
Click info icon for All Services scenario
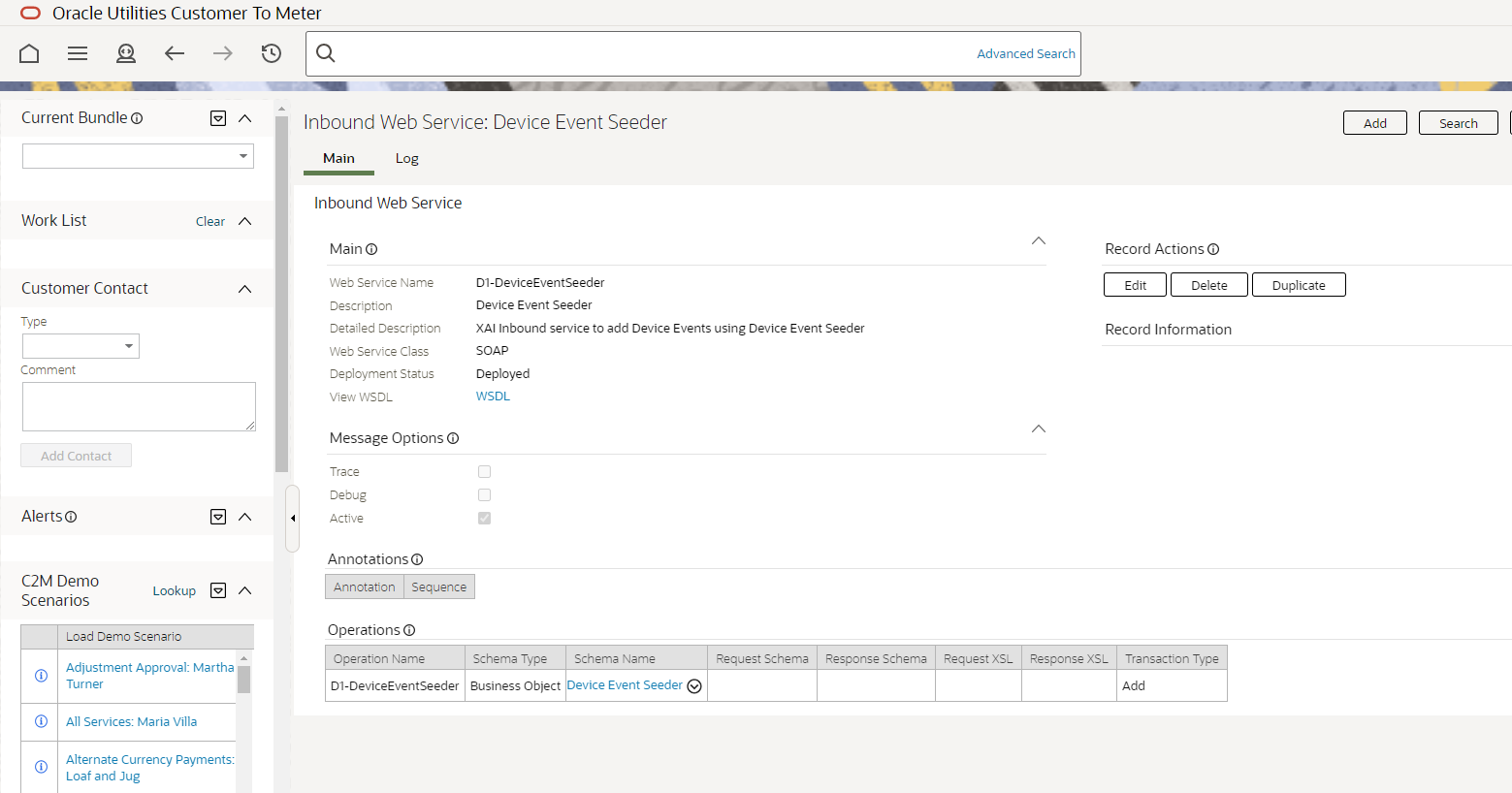pos(41,721)
